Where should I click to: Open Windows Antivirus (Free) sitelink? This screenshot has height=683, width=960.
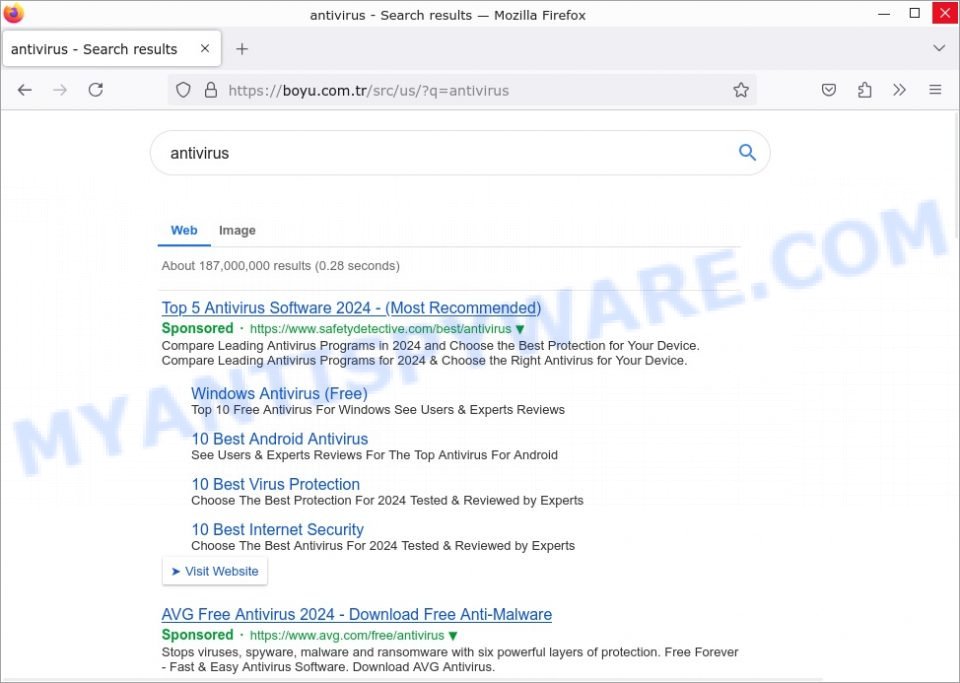[x=279, y=394]
